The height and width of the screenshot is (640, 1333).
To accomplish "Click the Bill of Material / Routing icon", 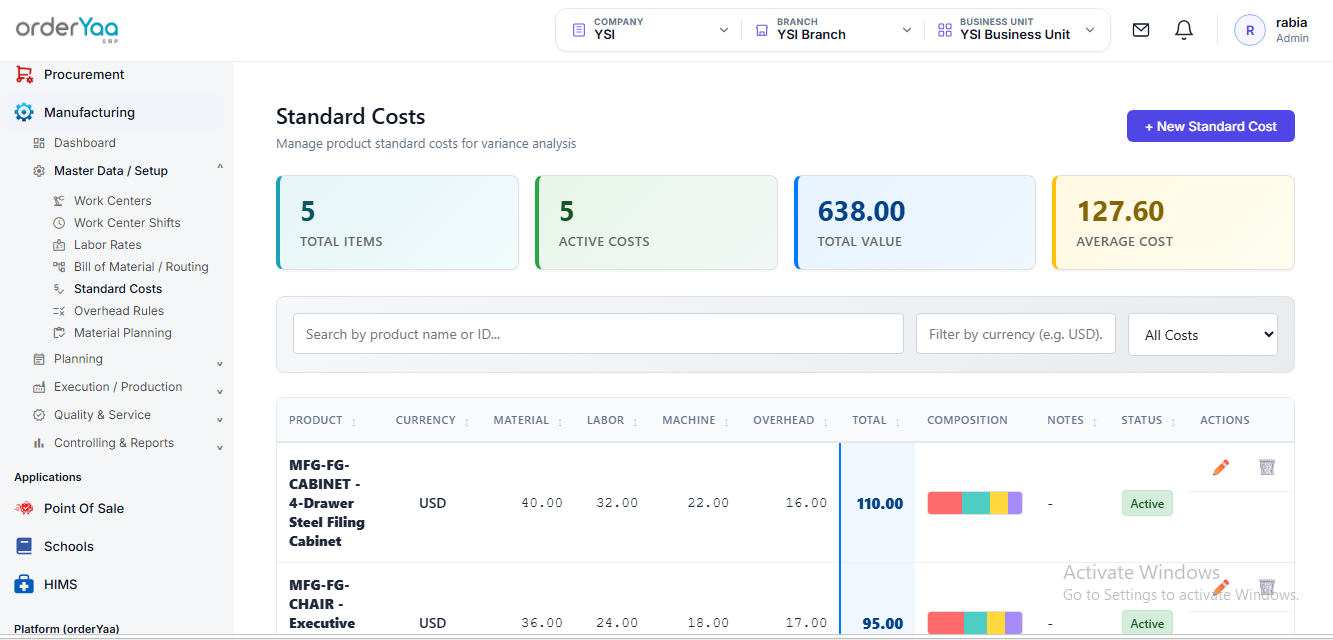I will pos(59,267).
